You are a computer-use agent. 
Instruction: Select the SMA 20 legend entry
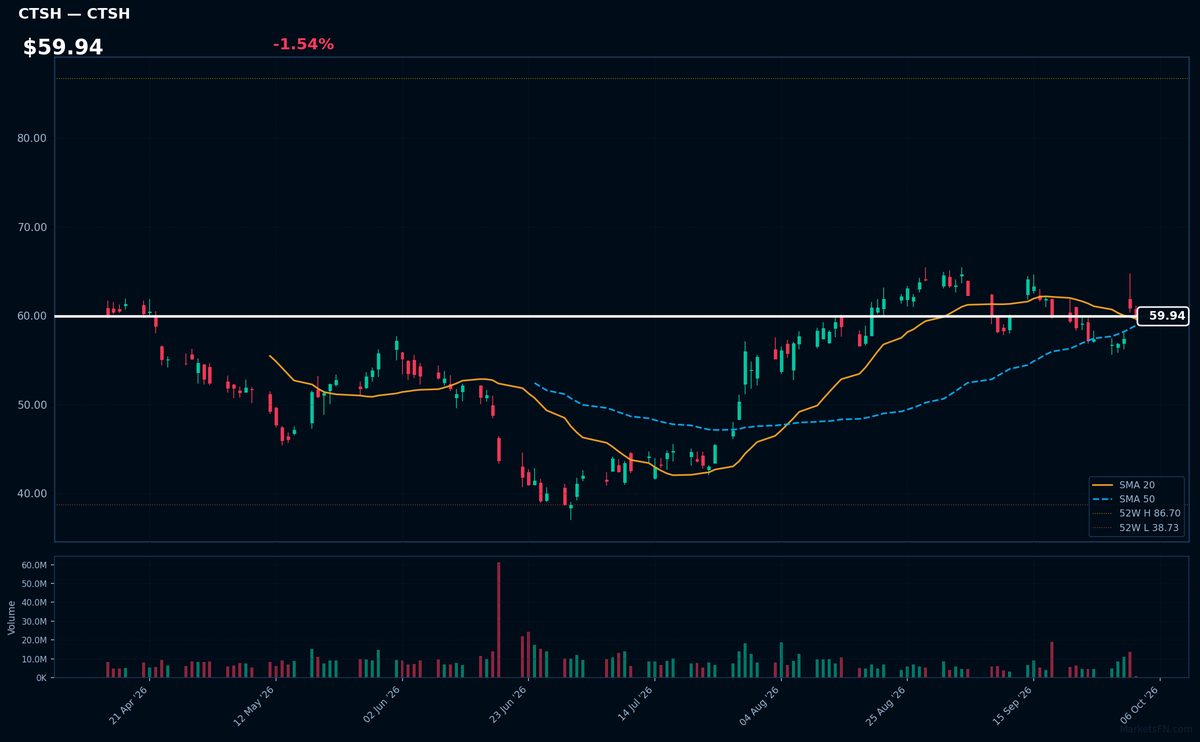click(1137, 485)
